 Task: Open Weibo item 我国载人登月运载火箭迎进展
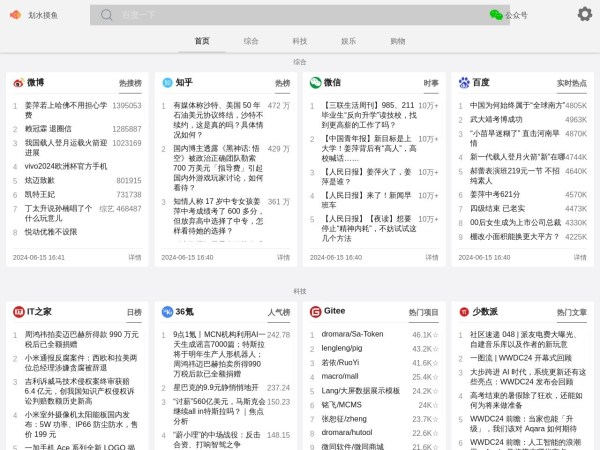pyautogui.click(x=66, y=148)
